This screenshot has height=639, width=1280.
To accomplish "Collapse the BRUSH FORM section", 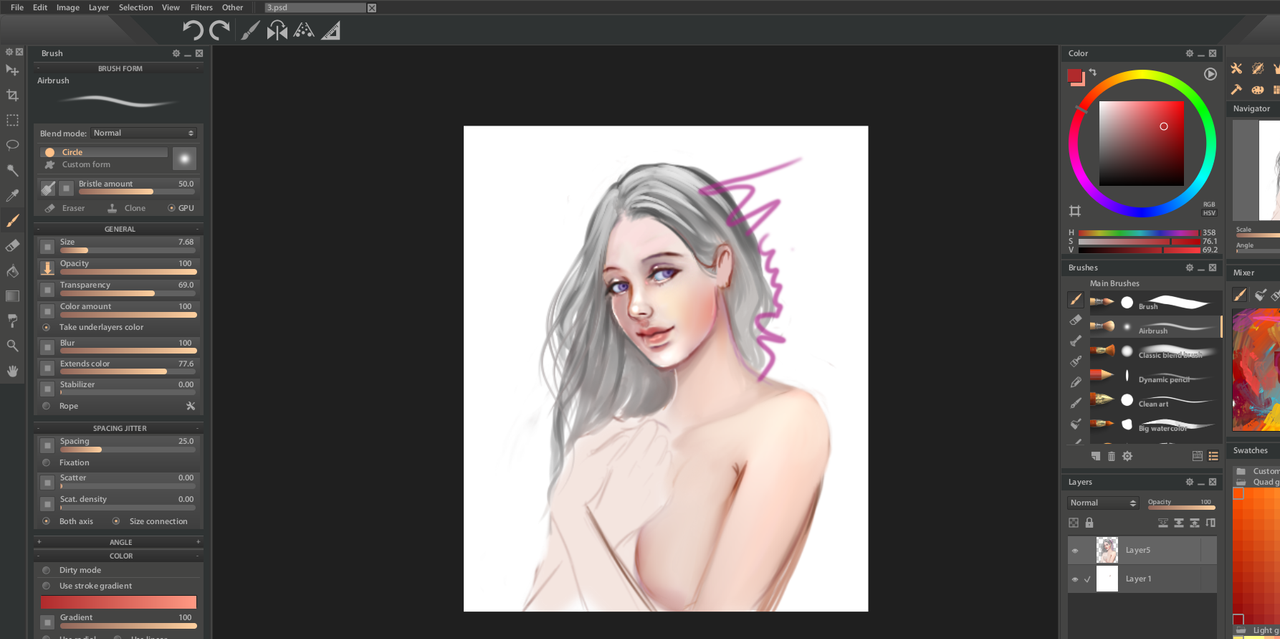I will [x=120, y=69].
